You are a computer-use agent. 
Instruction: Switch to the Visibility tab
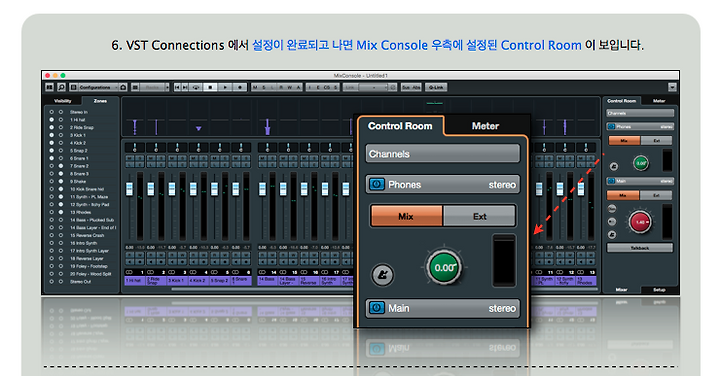point(63,101)
